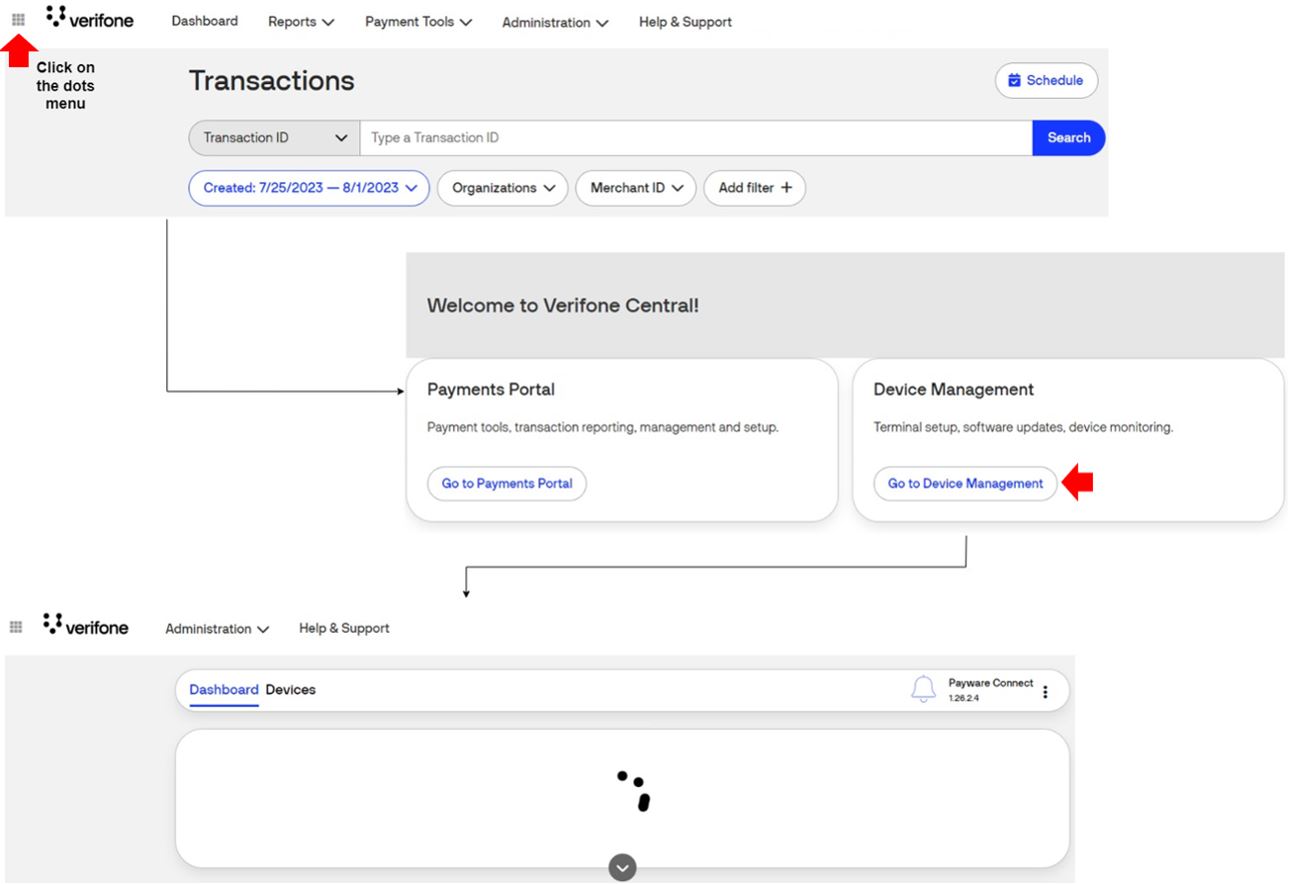
Task: Open notifications via the bell icon
Action: [923, 689]
